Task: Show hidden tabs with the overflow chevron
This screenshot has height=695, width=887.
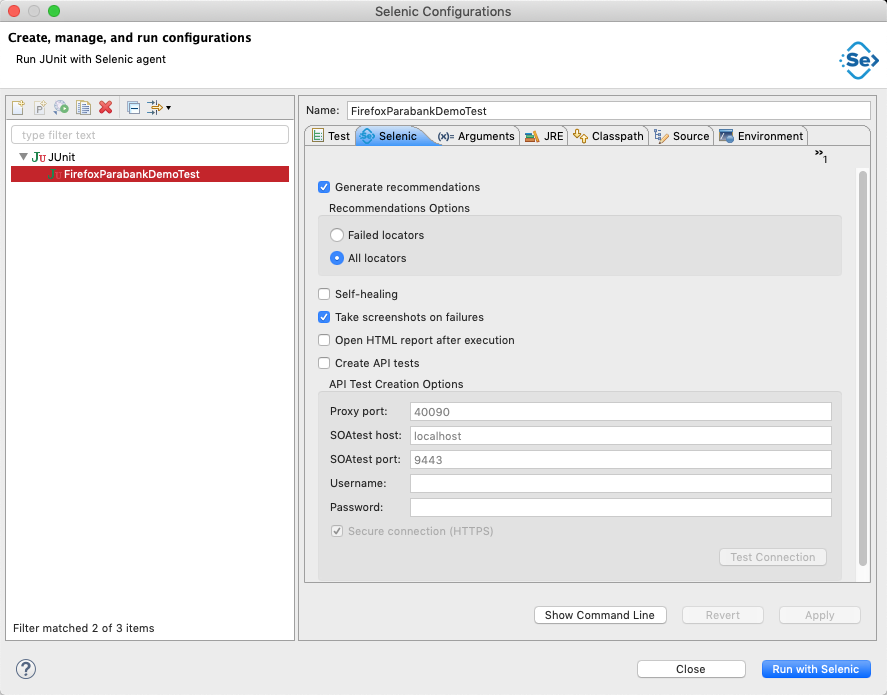Action: click(821, 156)
